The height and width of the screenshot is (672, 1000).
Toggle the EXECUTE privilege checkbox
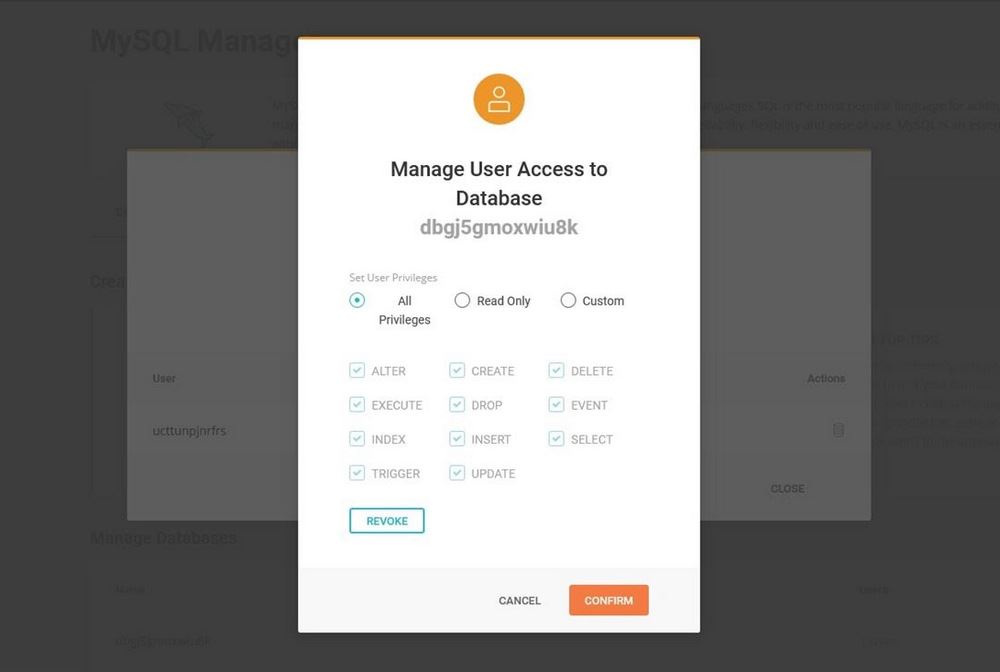click(357, 405)
